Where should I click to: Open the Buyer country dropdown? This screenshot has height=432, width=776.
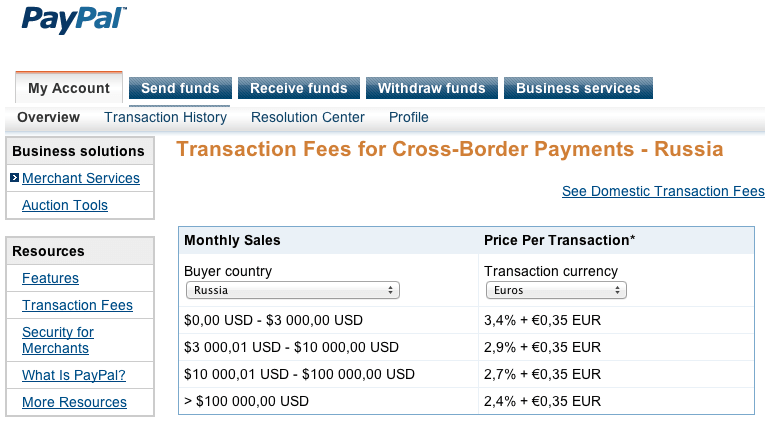[x=292, y=290]
